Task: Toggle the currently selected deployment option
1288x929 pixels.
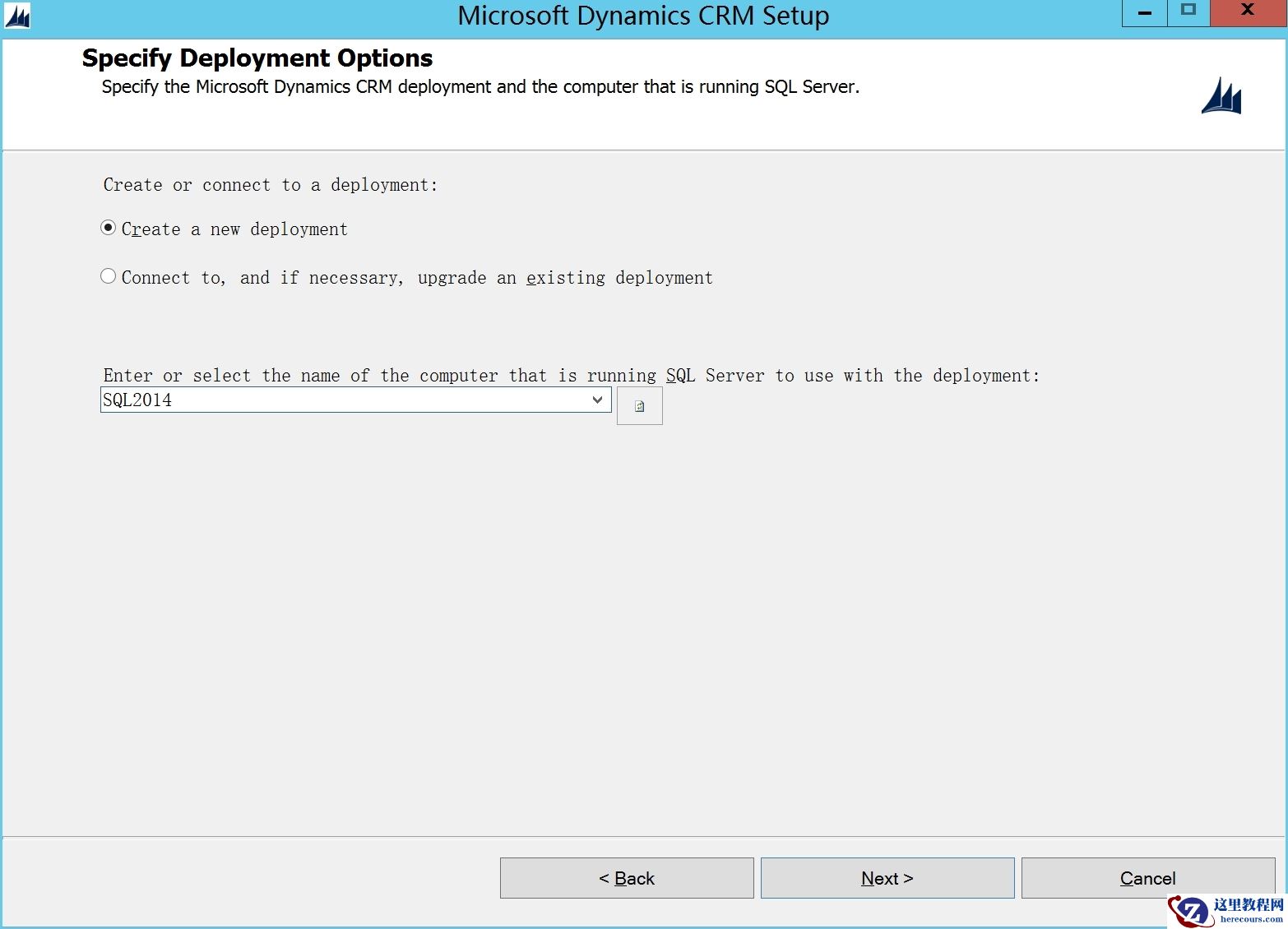Action: [x=108, y=228]
